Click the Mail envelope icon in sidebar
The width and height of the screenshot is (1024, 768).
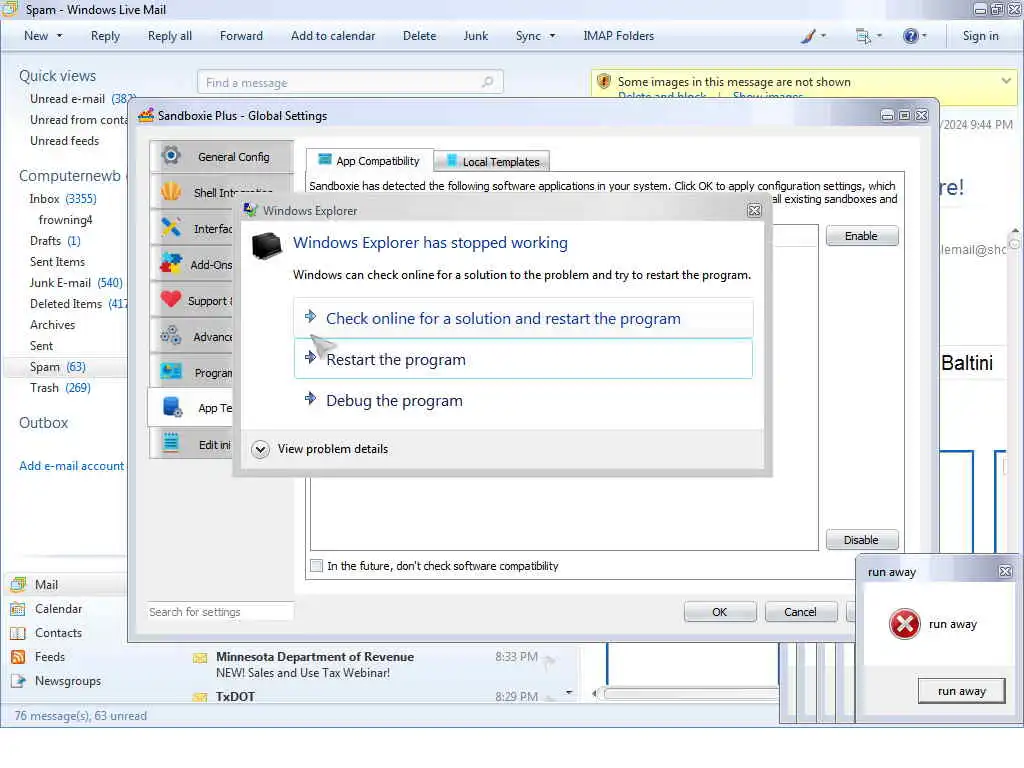tap(18, 584)
